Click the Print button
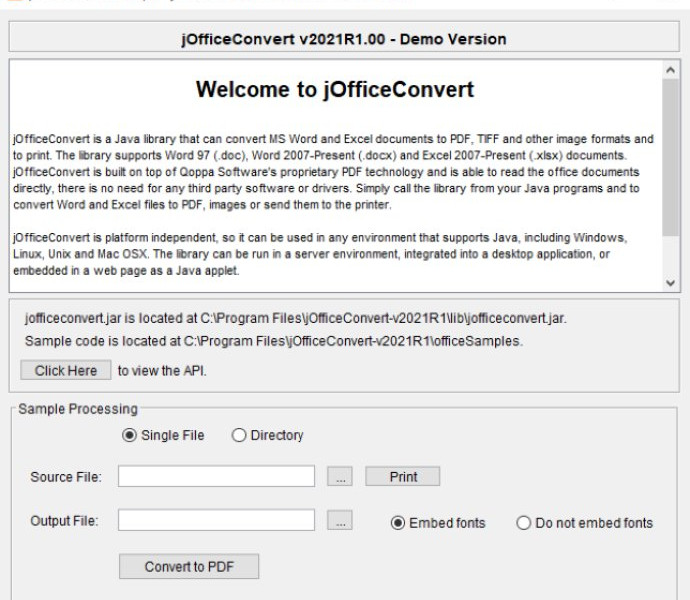690x600 pixels. [403, 476]
